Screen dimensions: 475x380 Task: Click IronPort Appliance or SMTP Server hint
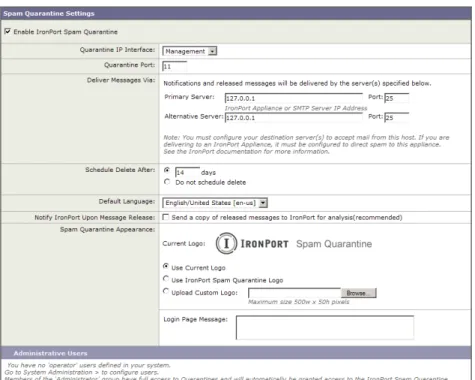click(x=296, y=108)
